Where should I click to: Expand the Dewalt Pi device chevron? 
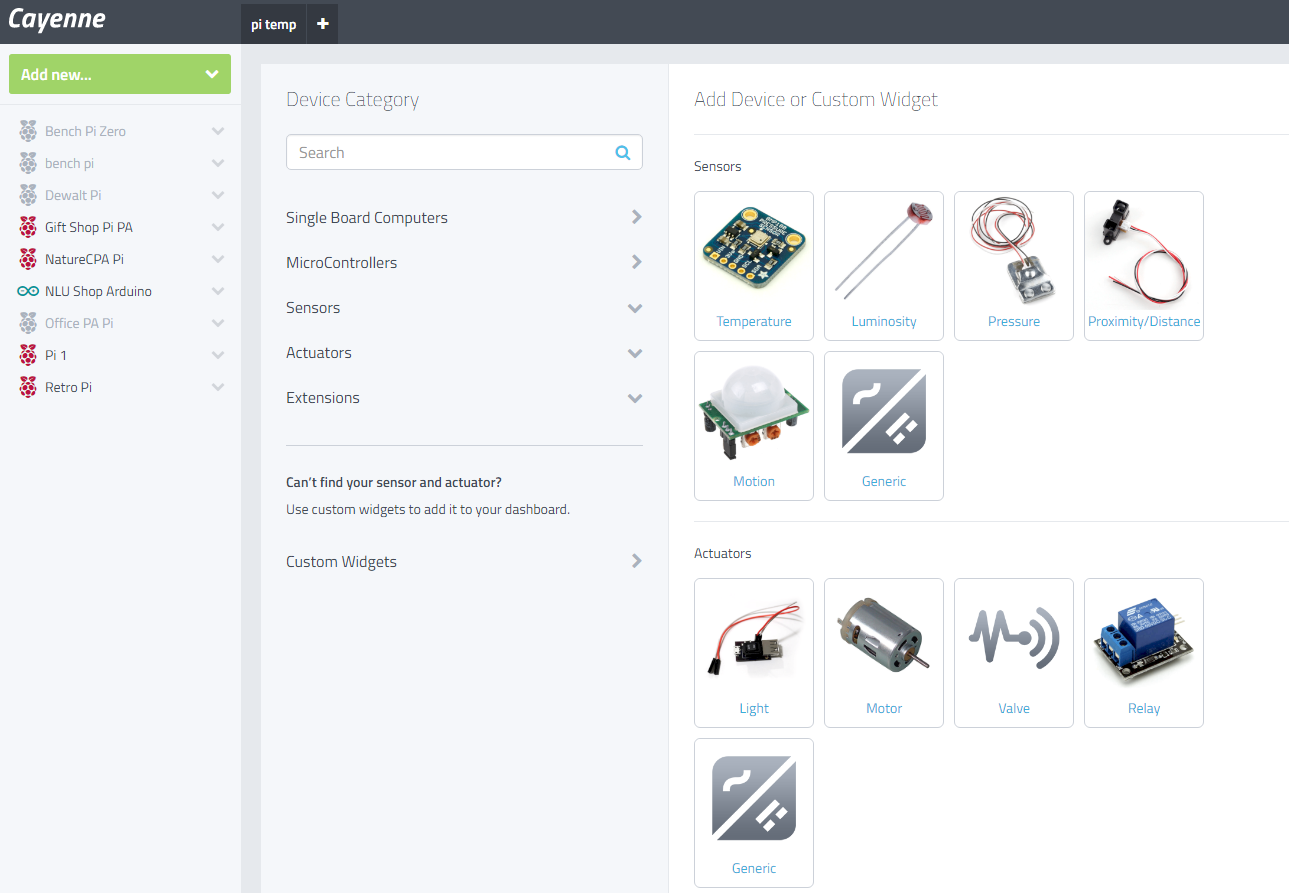coord(218,195)
